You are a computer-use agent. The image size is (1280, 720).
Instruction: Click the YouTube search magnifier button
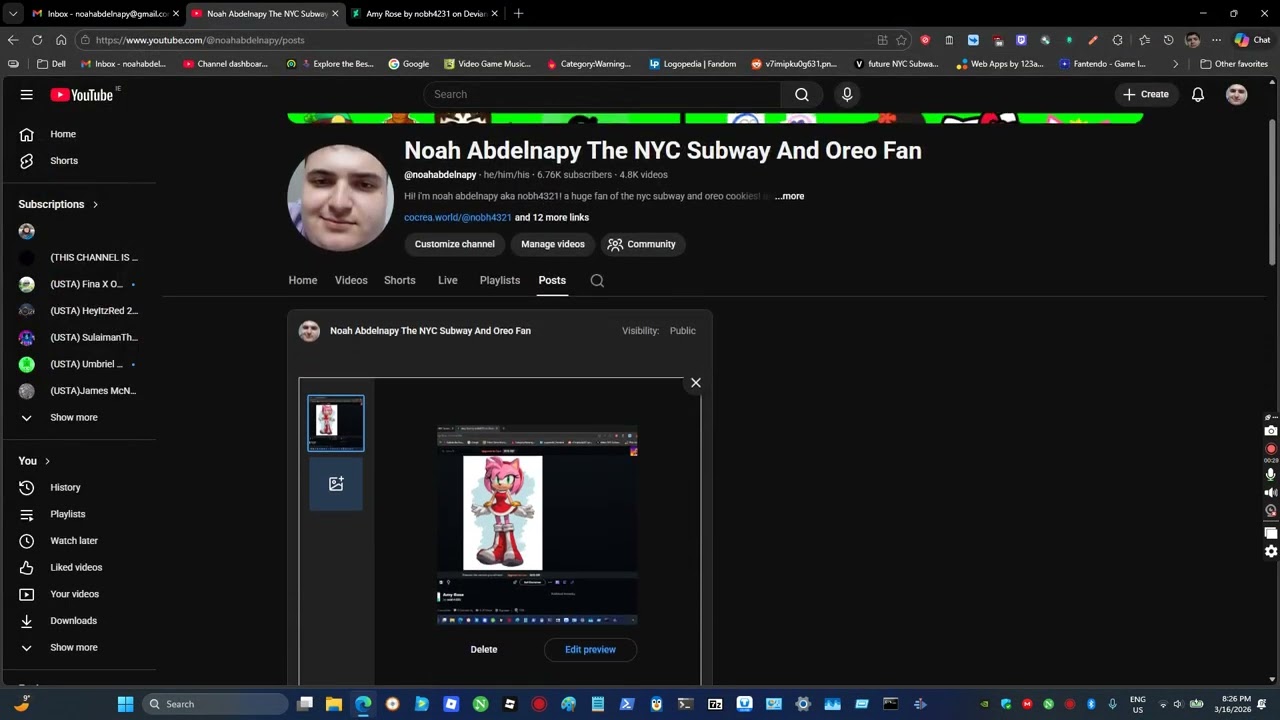tap(802, 94)
